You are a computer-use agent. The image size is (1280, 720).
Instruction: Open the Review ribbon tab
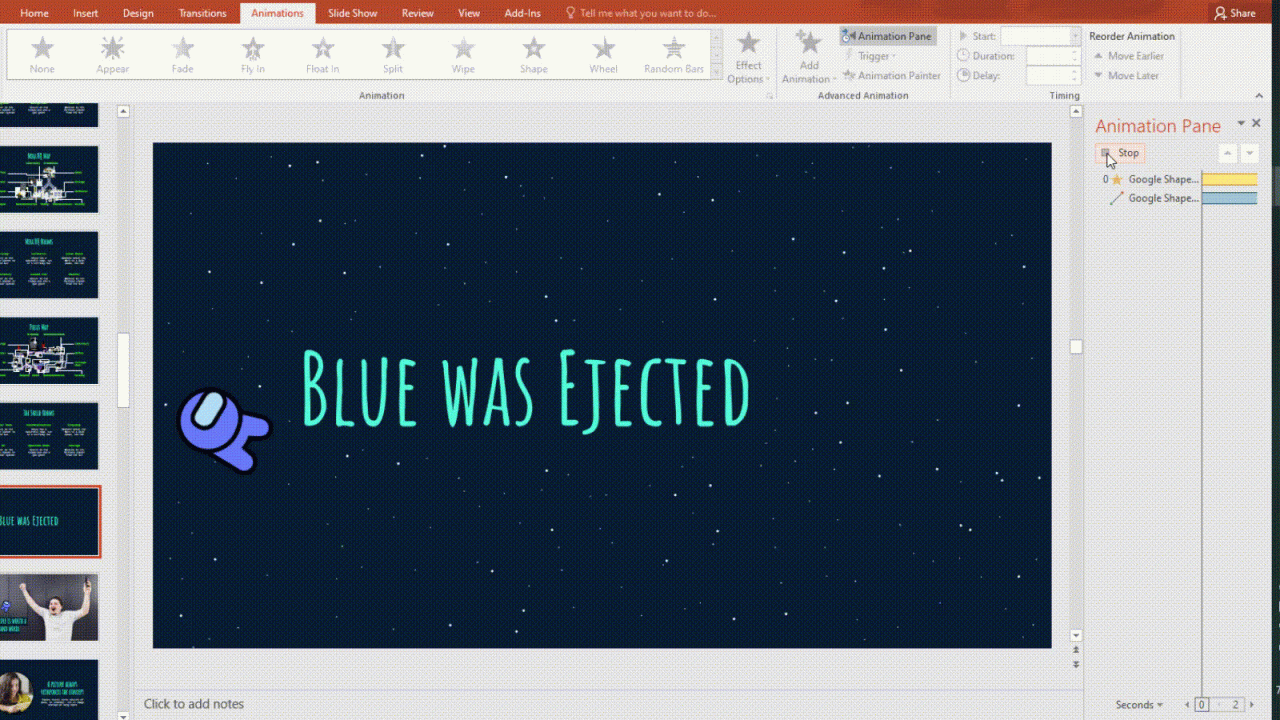pos(418,13)
